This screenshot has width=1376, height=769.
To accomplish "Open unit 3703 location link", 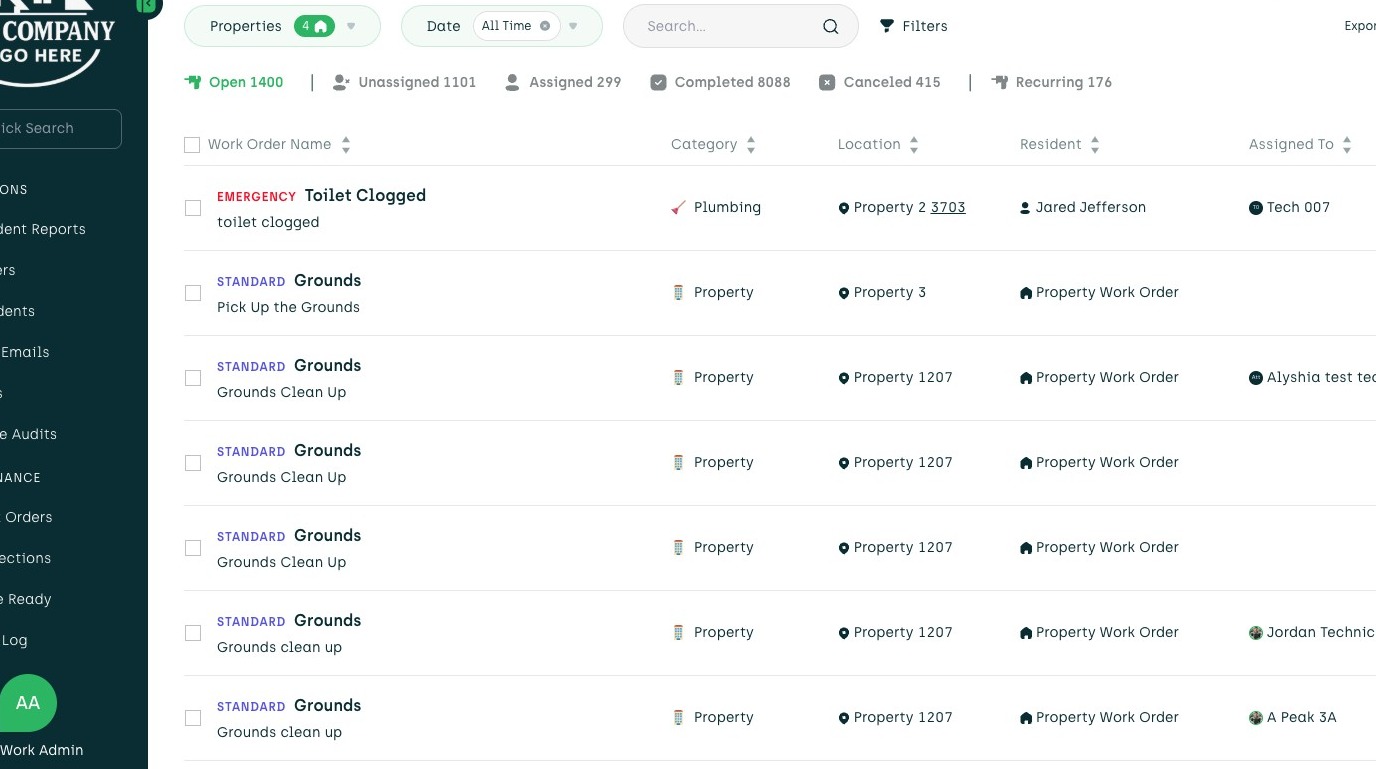I will [948, 208].
